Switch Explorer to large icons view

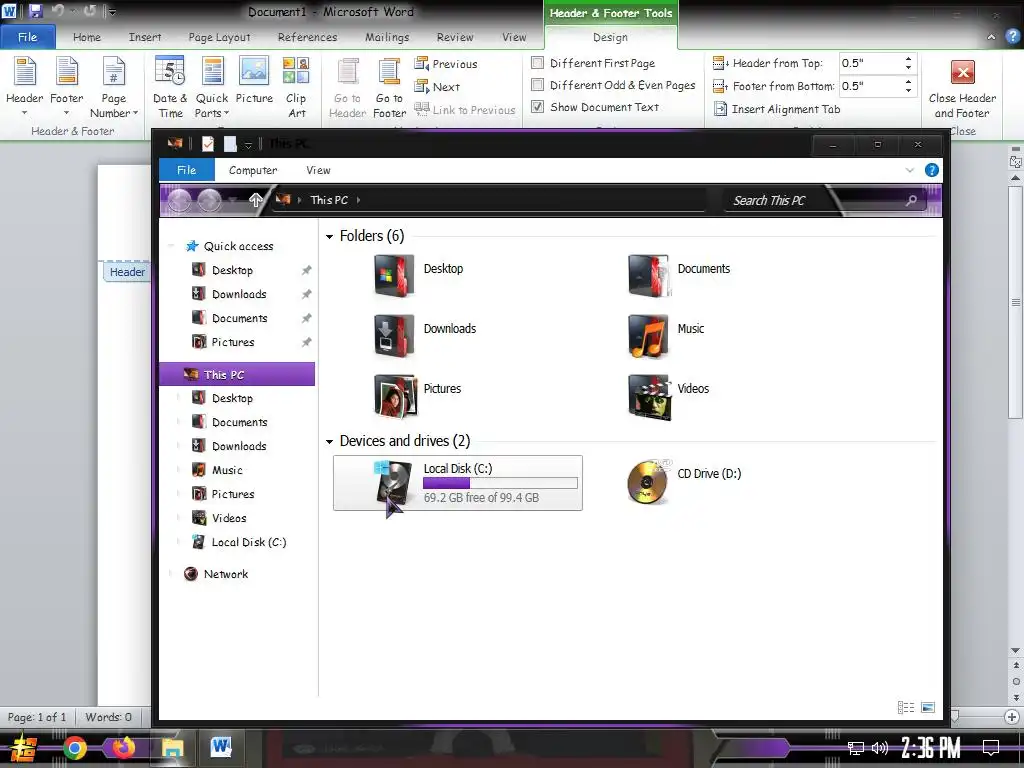[x=928, y=707]
